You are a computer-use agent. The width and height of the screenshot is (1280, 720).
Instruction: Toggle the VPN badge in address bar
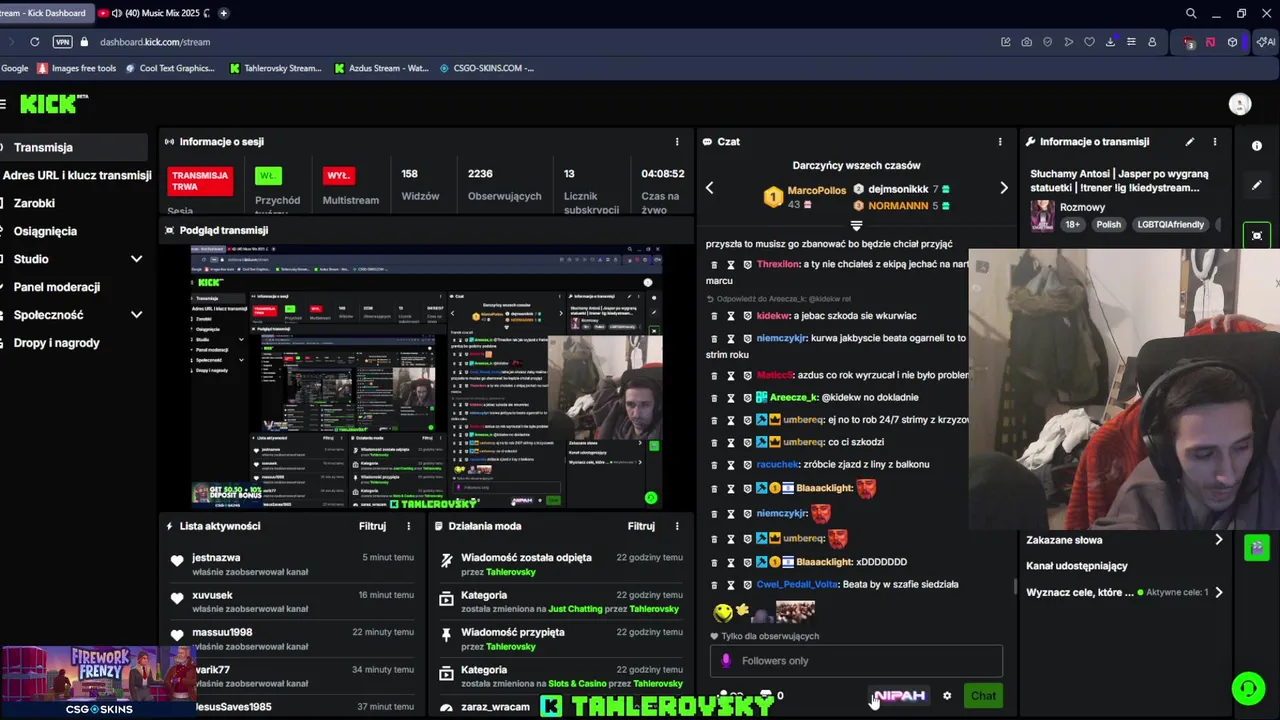(62, 42)
